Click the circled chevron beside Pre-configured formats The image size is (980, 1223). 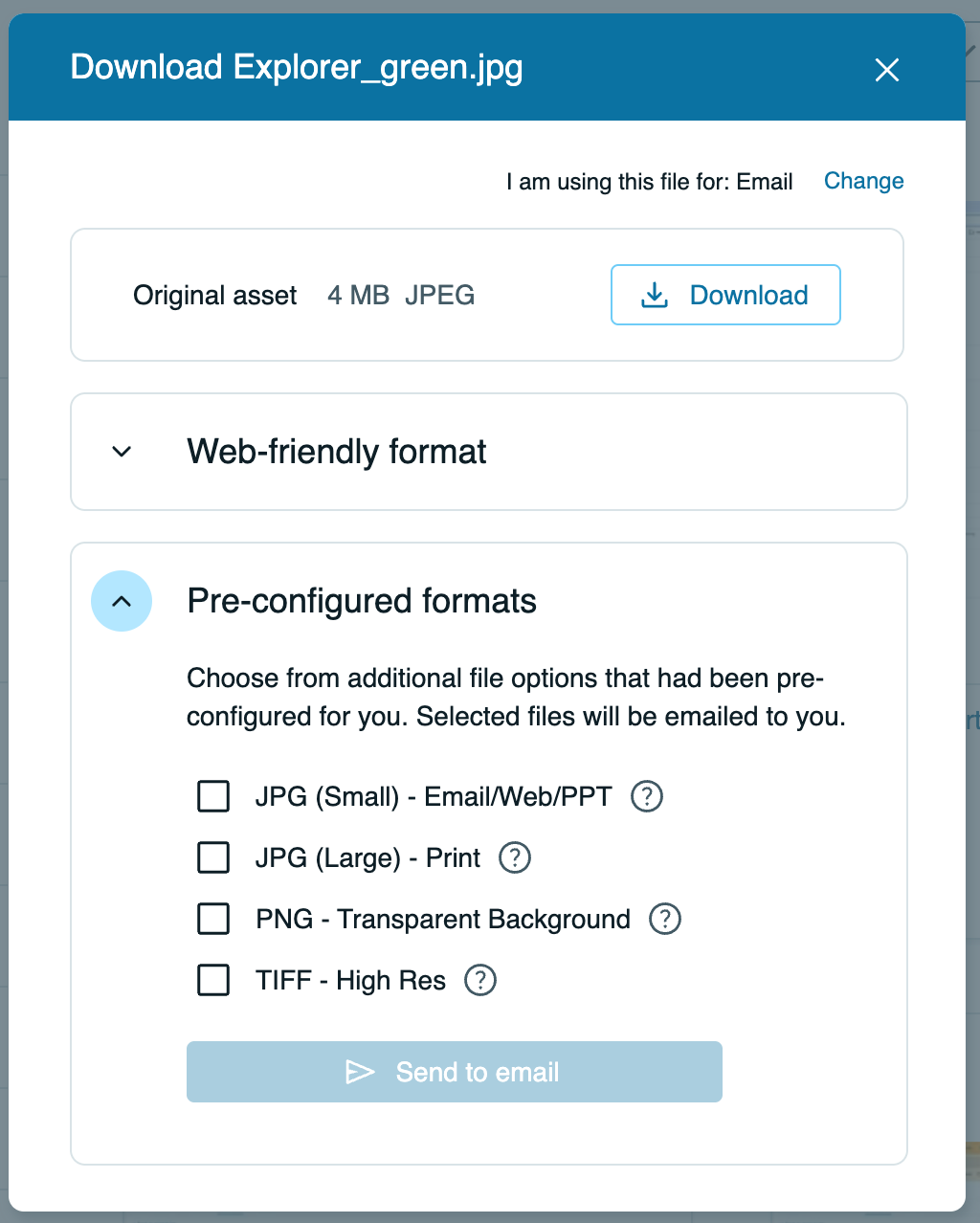(122, 601)
